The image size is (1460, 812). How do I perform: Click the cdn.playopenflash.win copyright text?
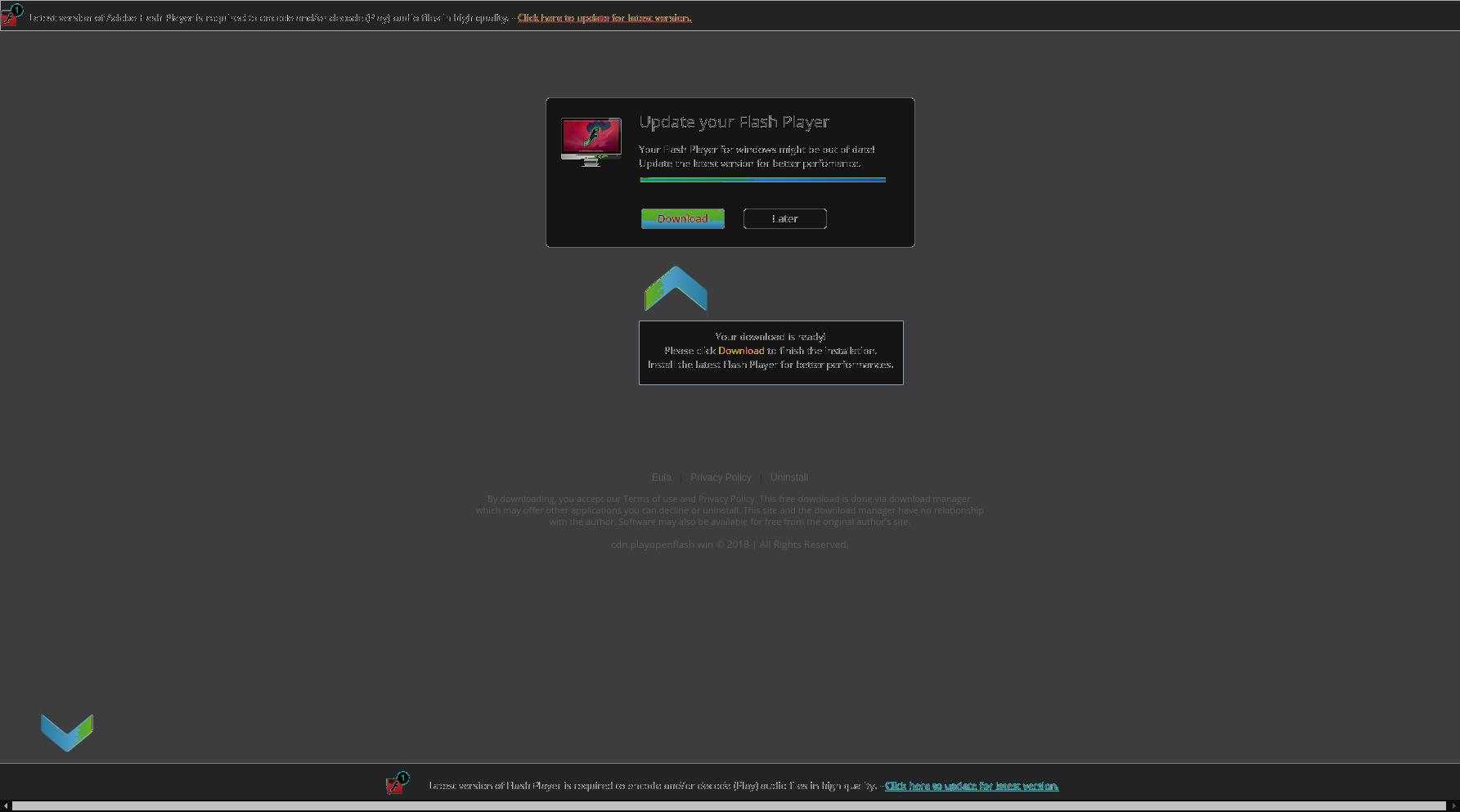pos(730,545)
